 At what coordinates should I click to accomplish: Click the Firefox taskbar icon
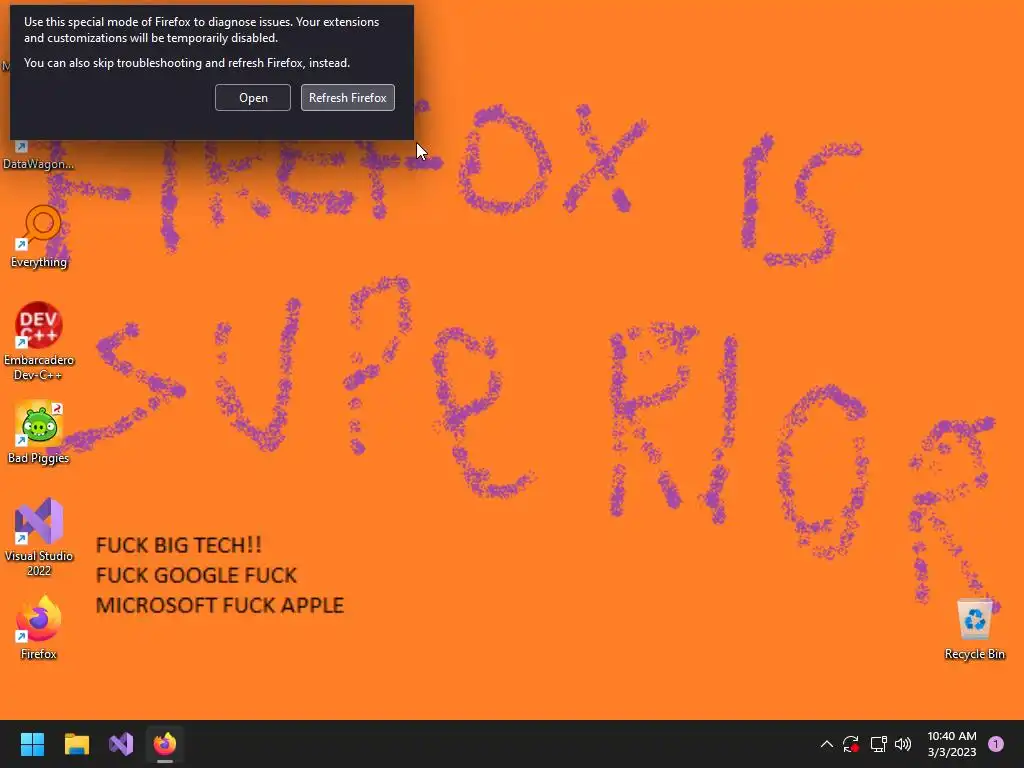[x=165, y=744]
